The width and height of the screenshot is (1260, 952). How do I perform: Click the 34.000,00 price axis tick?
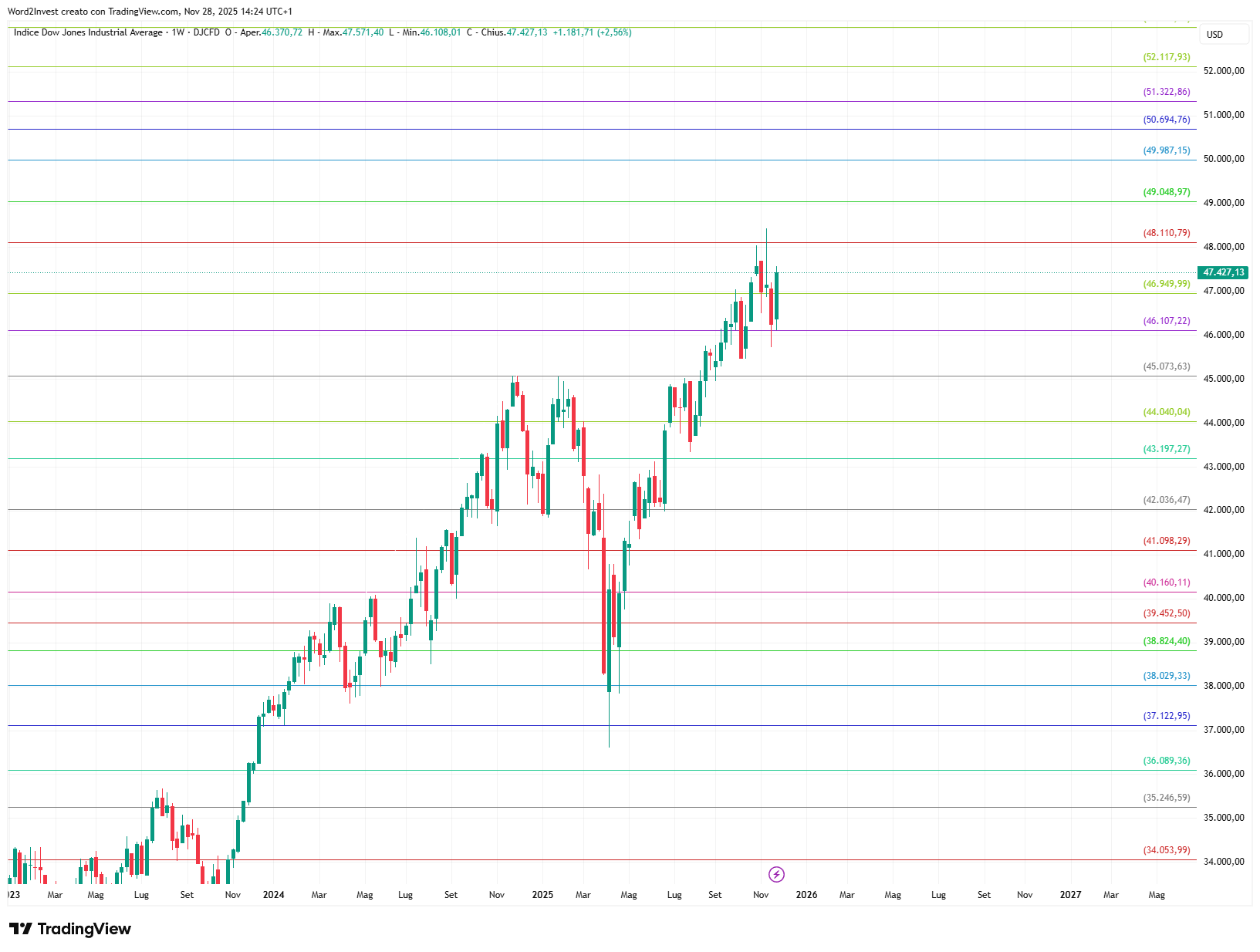pos(1224,862)
